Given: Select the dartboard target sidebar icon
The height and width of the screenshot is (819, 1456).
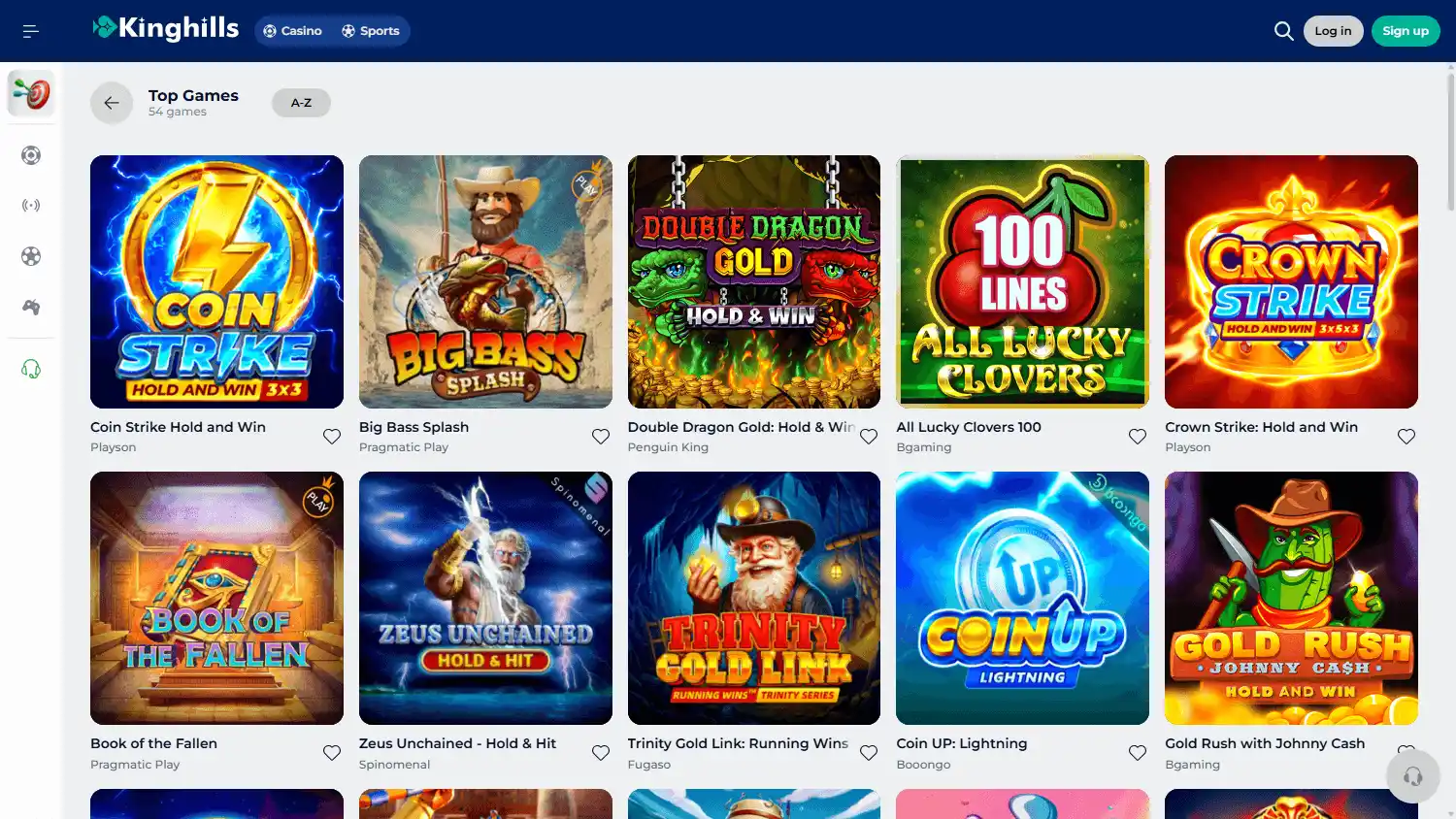Looking at the screenshot, I should [x=31, y=94].
